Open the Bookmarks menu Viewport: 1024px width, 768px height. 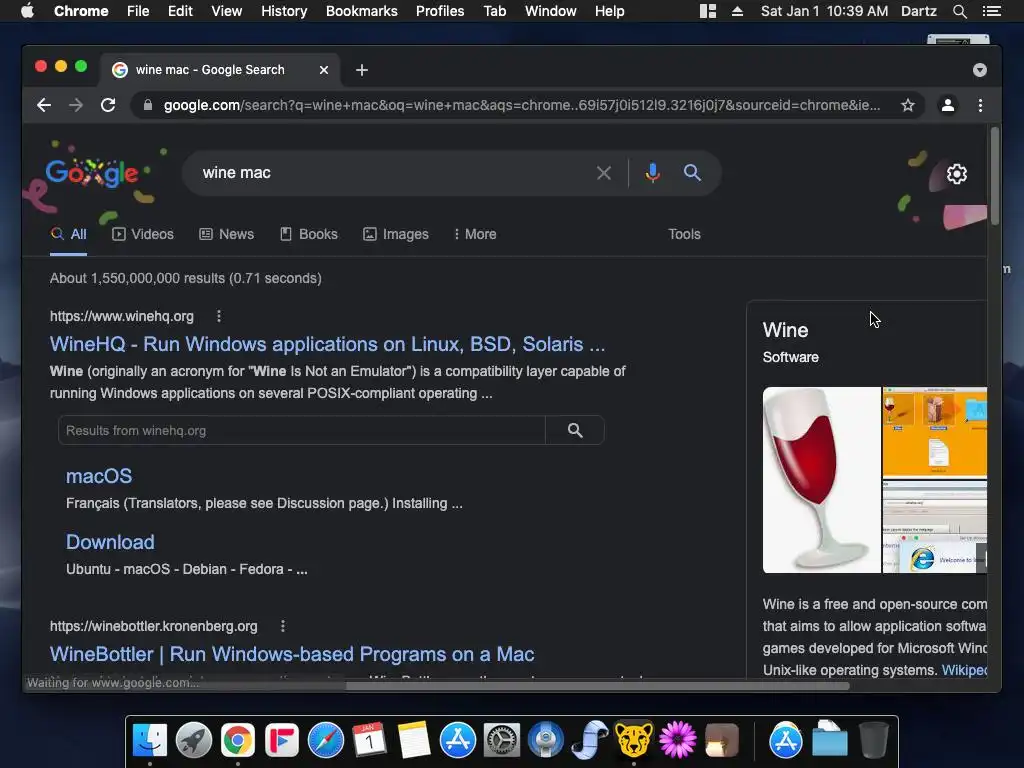pos(361,11)
